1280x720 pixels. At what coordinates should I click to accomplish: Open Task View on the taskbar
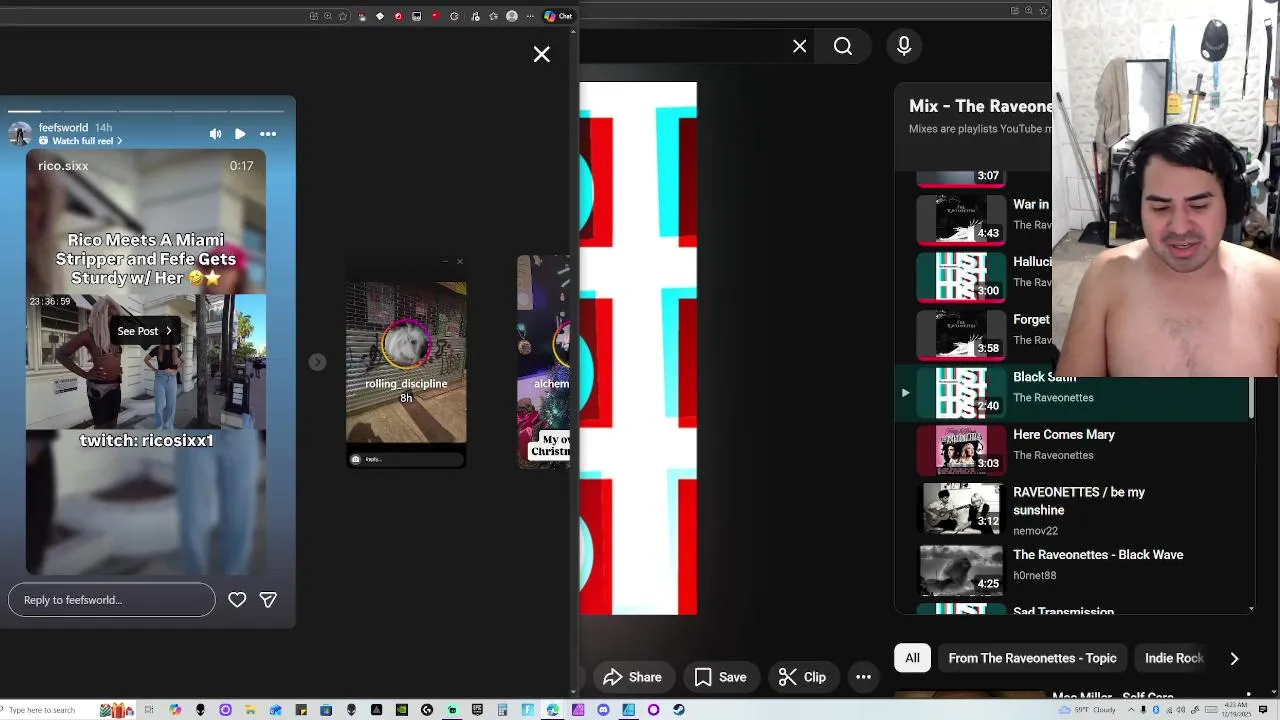pos(149,710)
